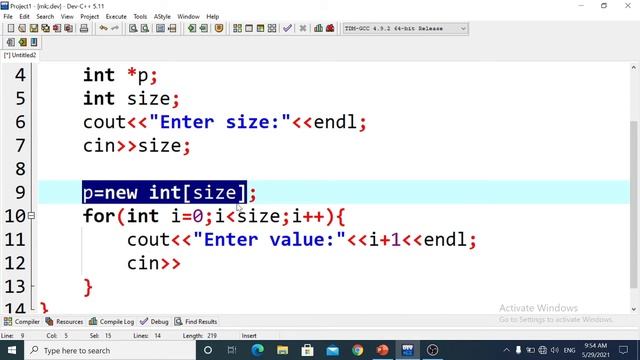Click the taskbar search box

click(110, 350)
